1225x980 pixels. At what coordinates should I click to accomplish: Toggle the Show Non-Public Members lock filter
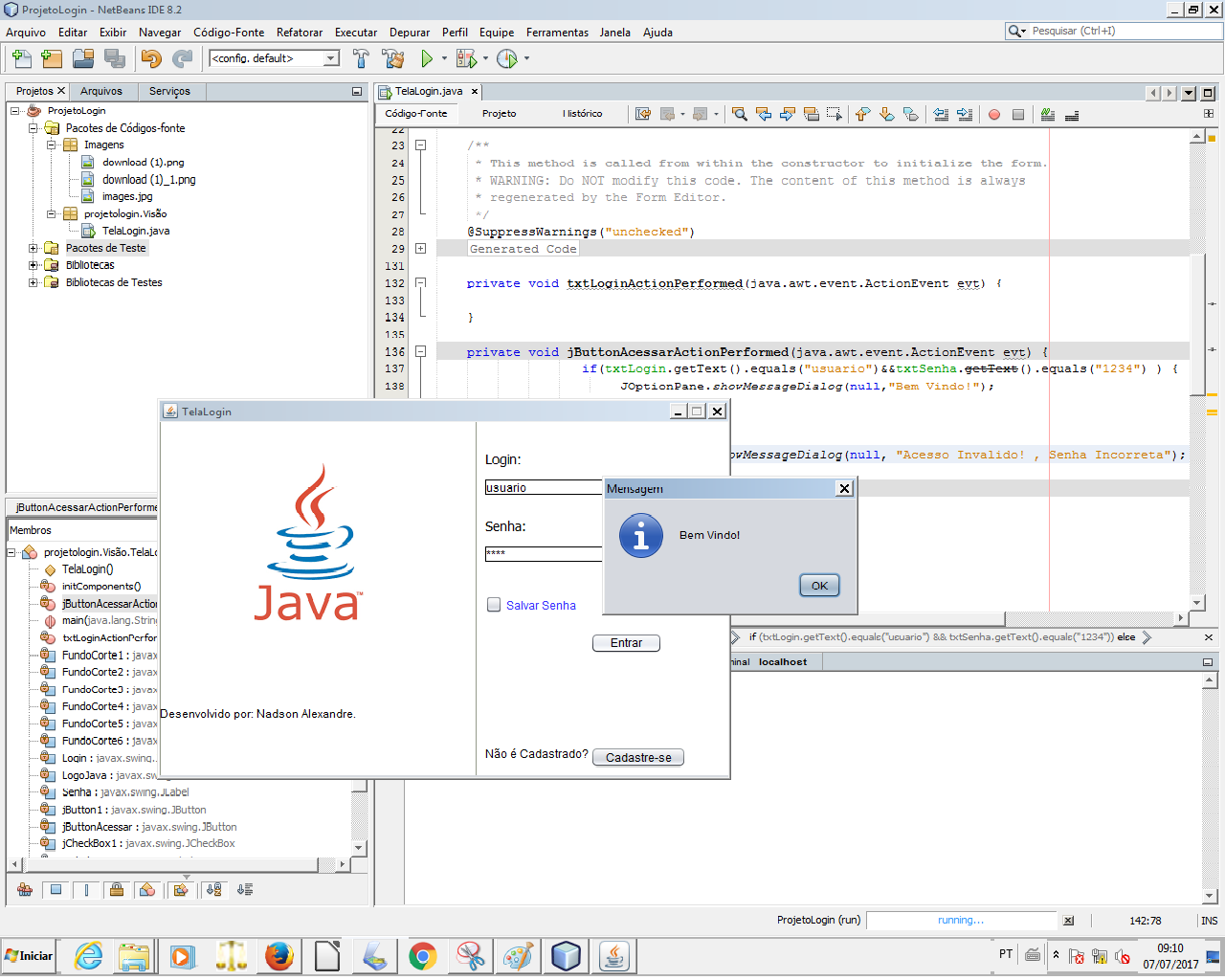click(x=117, y=890)
